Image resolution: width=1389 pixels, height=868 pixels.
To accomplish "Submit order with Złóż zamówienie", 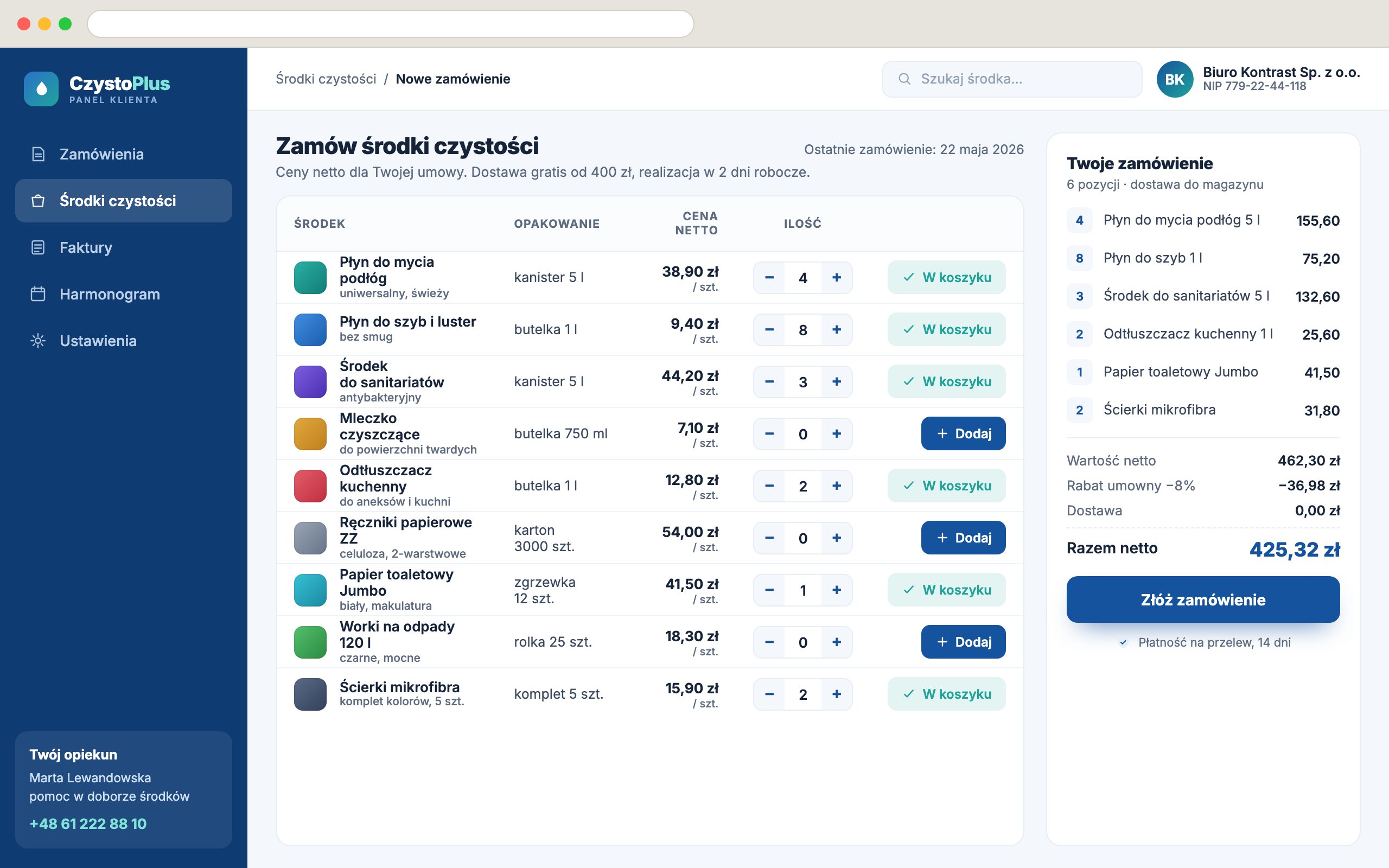I will point(1203,600).
